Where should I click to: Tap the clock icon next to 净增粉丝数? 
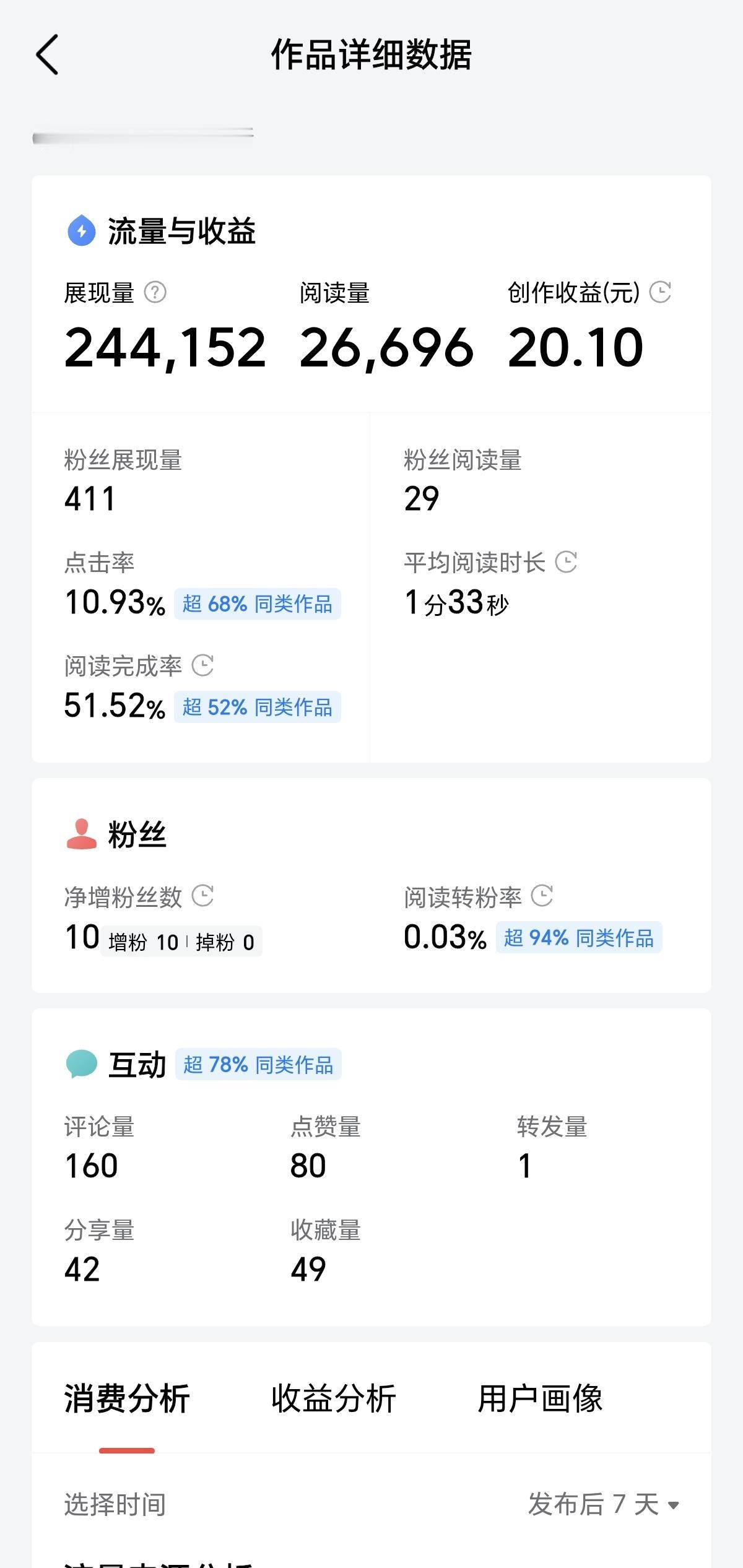tap(202, 896)
